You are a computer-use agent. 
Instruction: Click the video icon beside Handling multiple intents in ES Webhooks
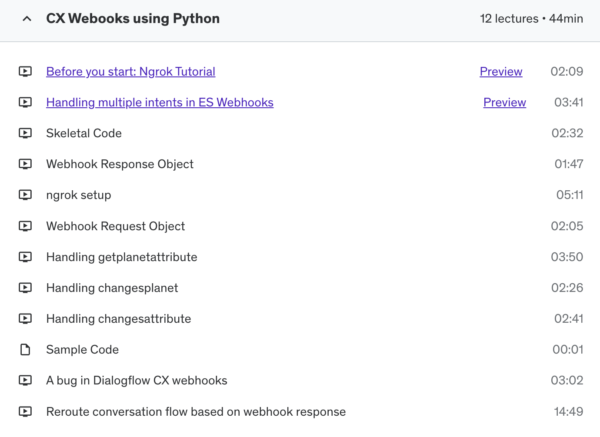pyautogui.click(x=25, y=102)
